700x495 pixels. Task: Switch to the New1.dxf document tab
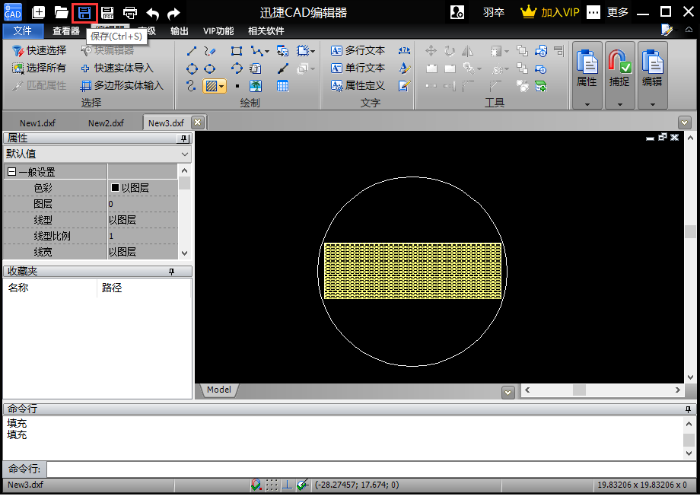click(x=37, y=123)
